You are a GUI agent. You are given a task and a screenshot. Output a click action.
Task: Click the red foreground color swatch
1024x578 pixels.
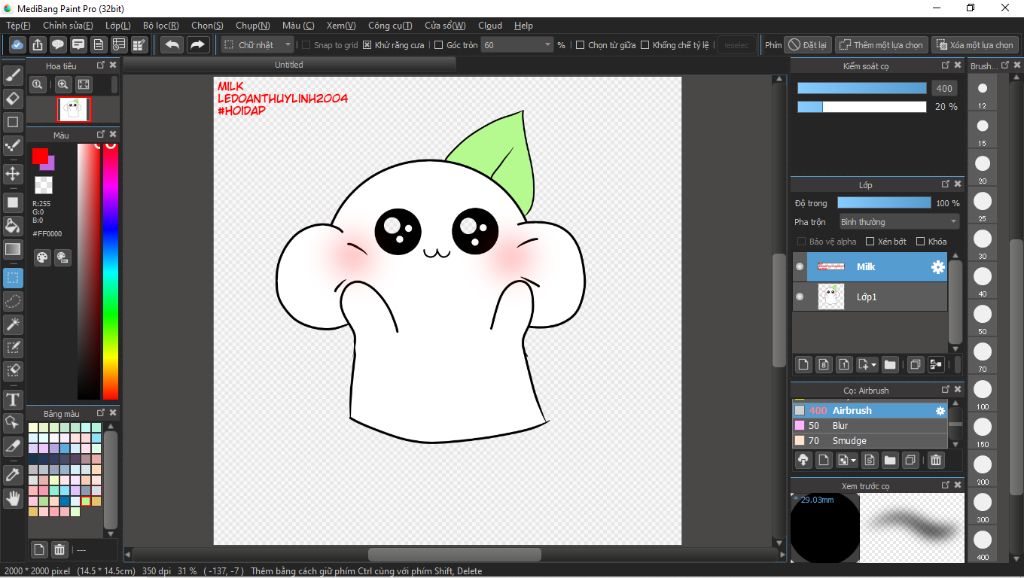tap(40, 156)
